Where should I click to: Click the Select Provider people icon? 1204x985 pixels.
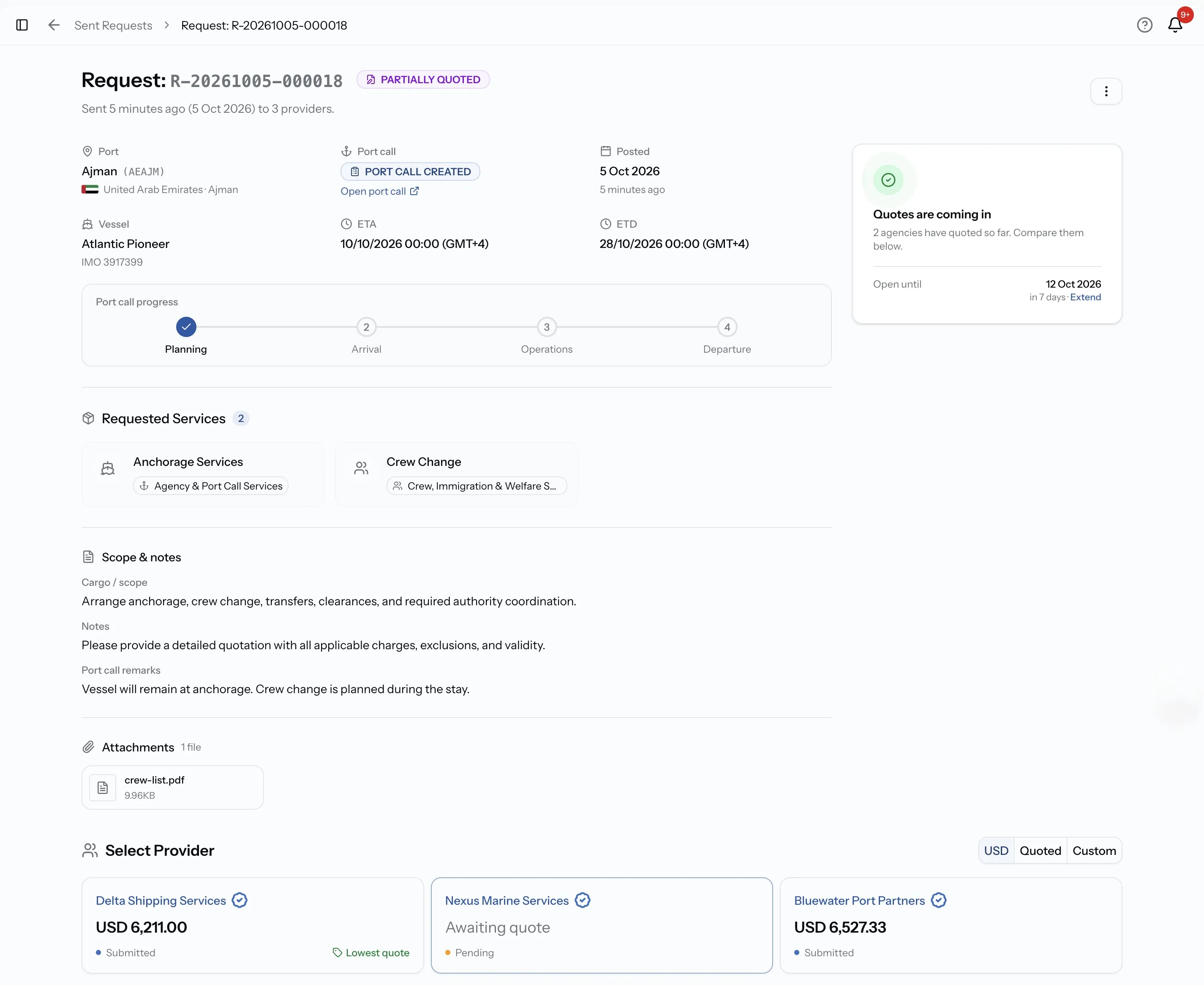coord(90,851)
